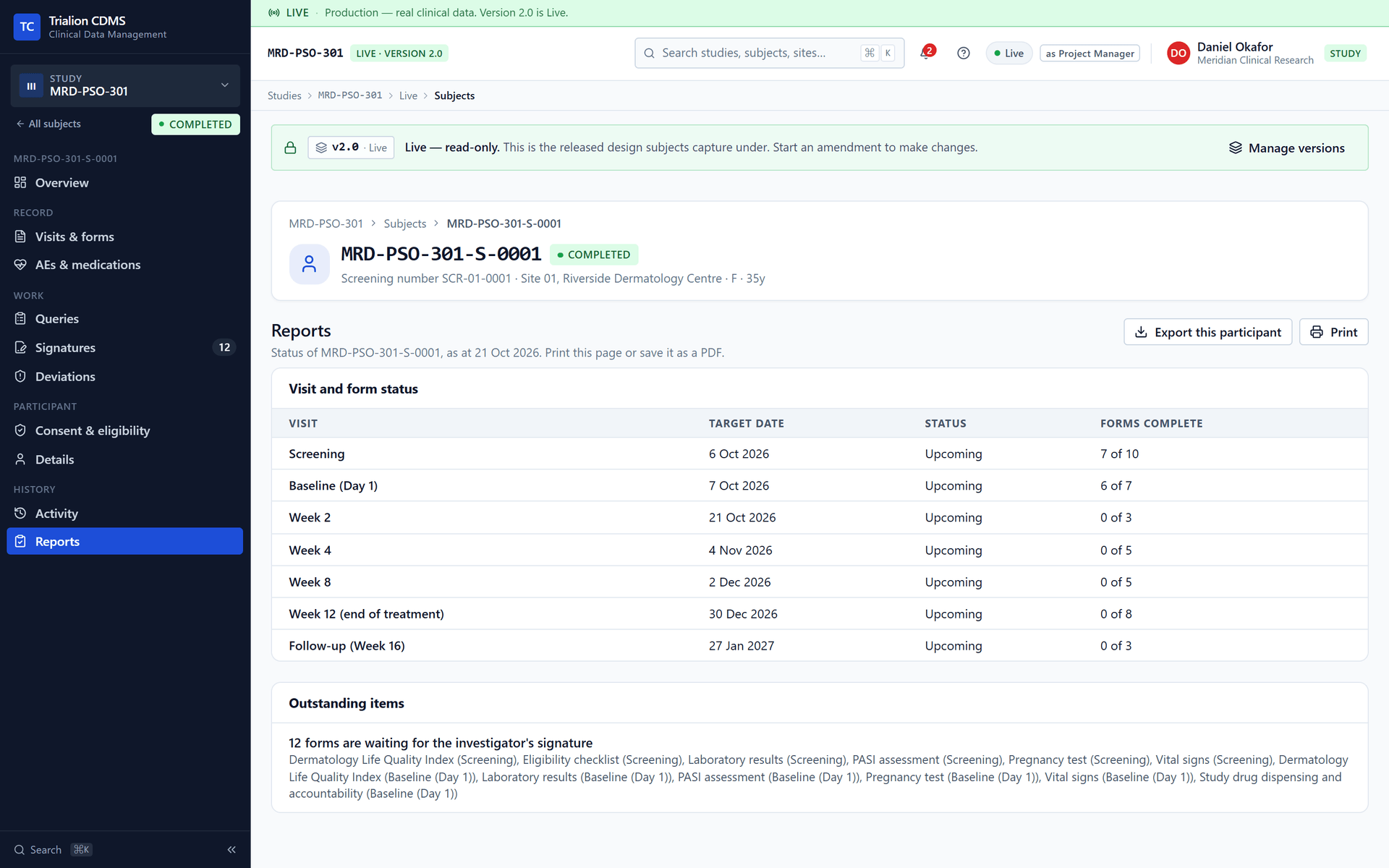Open Queries in the sidebar
1389x868 pixels.
pos(125,319)
